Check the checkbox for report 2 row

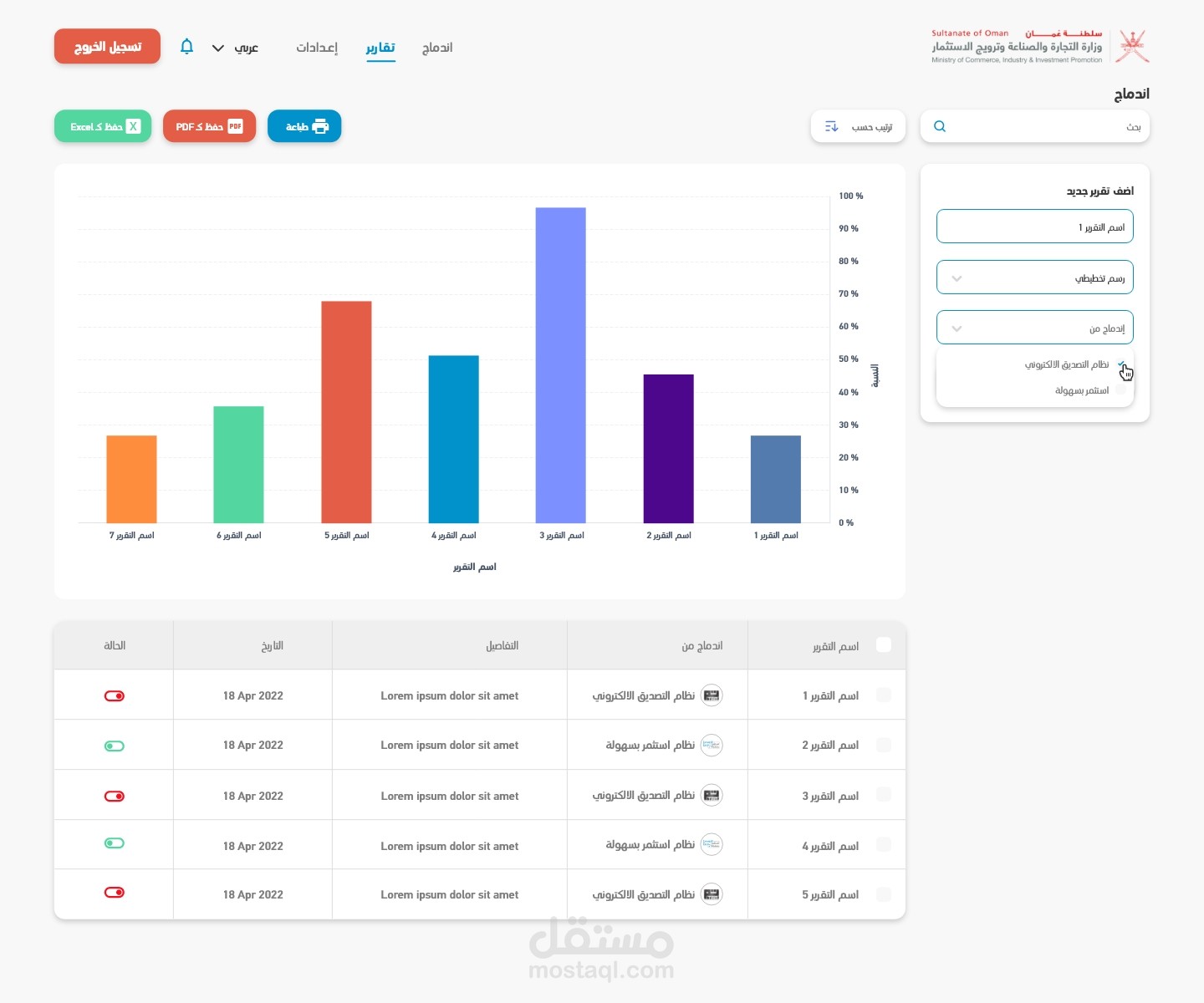coord(884,745)
